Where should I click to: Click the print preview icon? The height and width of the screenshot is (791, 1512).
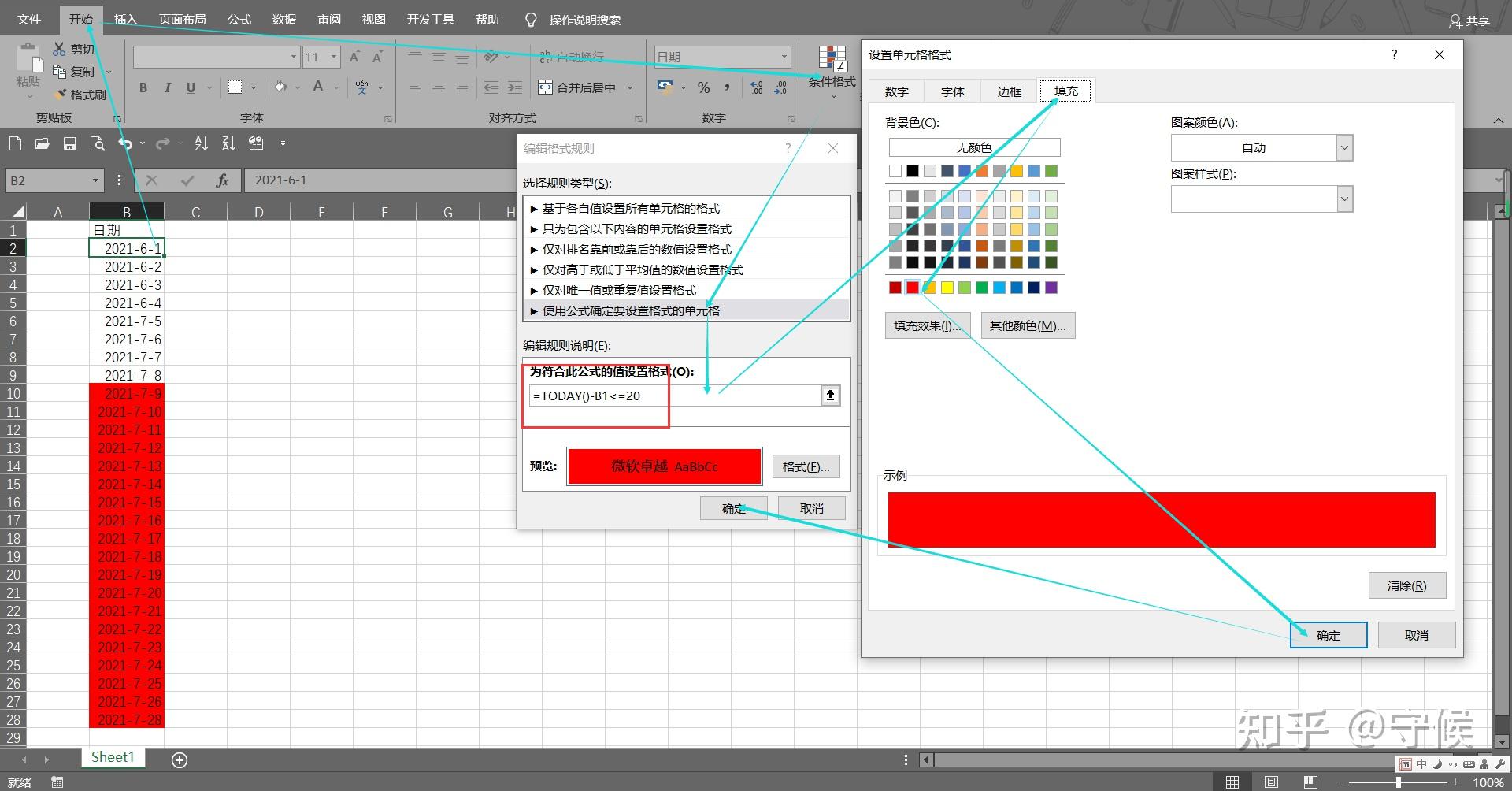point(97,143)
